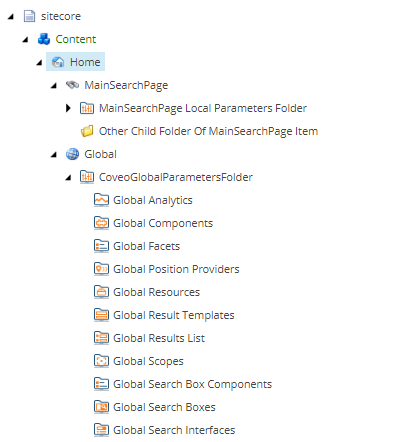Image resolution: width=407 pixels, height=442 pixels.
Task: Select the Home item label
Action: click(85, 62)
